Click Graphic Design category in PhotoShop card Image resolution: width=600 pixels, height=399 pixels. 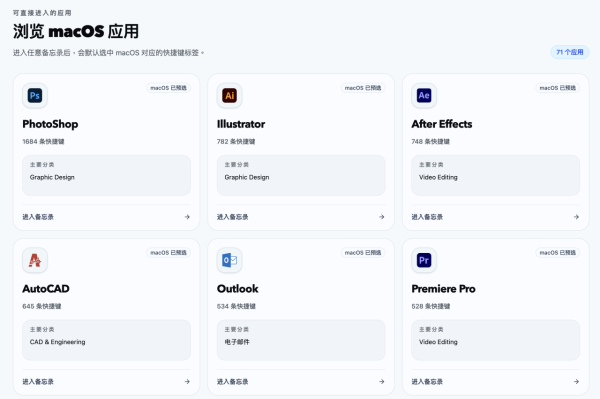52,177
